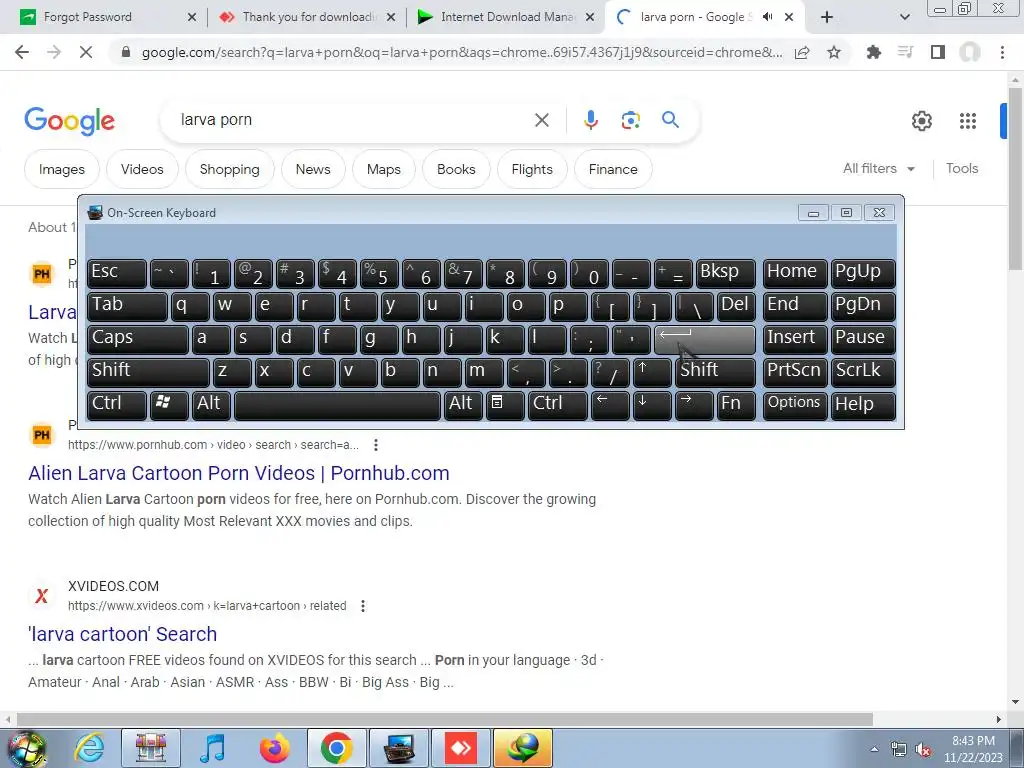Select the Books filter chip

(x=456, y=169)
